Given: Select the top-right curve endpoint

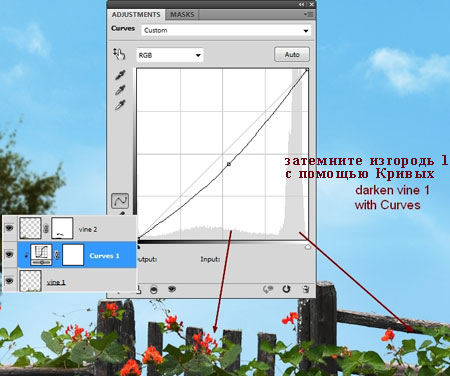Looking at the screenshot, I should [307, 70].
